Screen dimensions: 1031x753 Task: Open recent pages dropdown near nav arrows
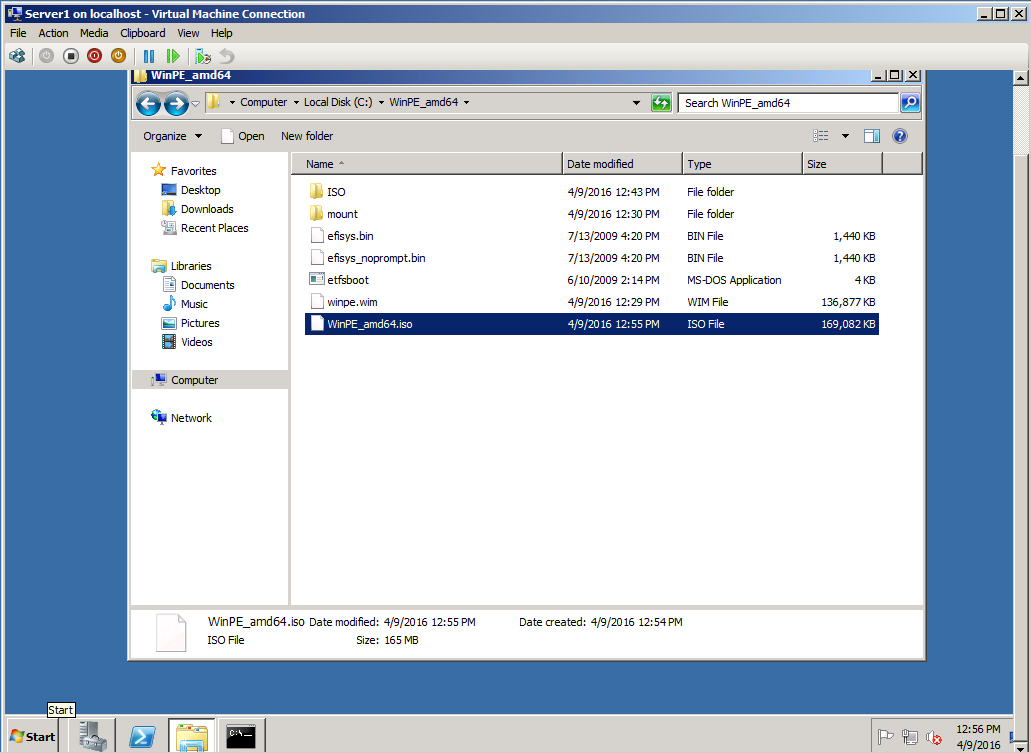(x=195, y=104)
